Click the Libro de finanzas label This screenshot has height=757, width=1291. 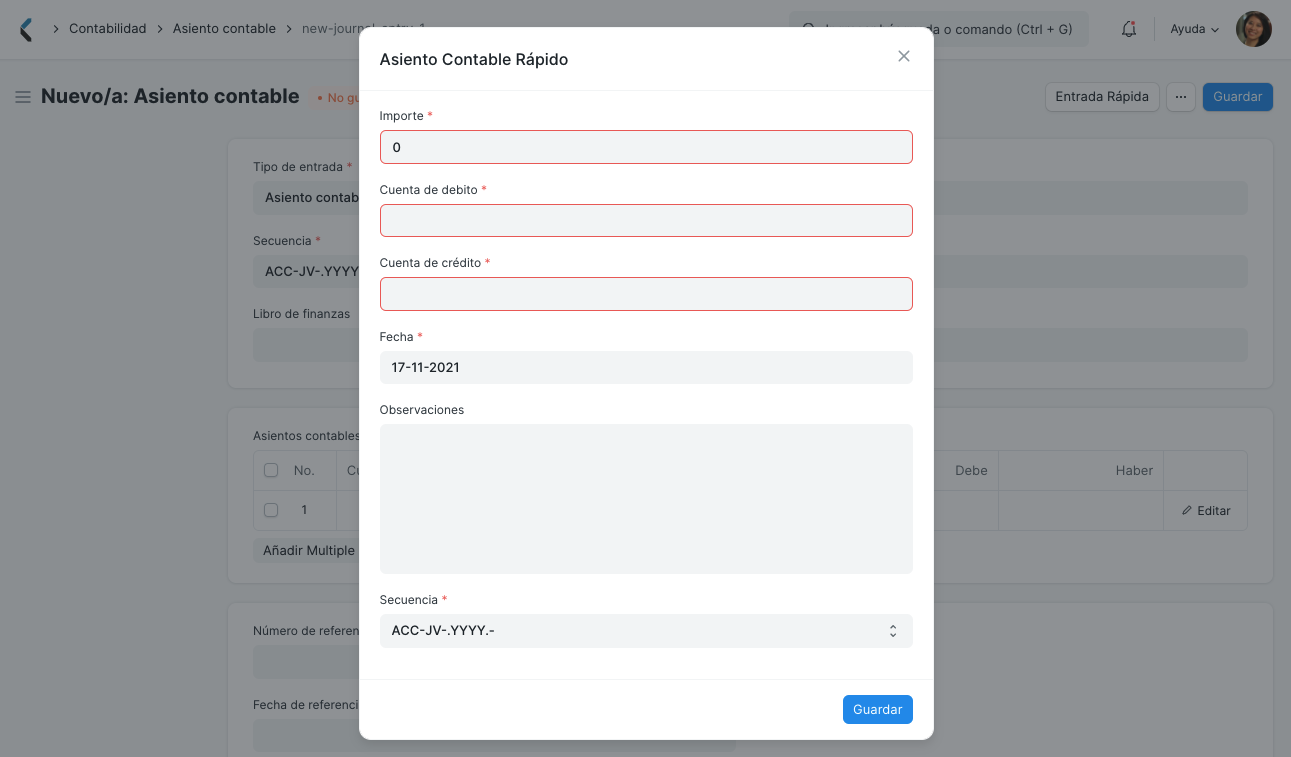[x=301, y=314]
